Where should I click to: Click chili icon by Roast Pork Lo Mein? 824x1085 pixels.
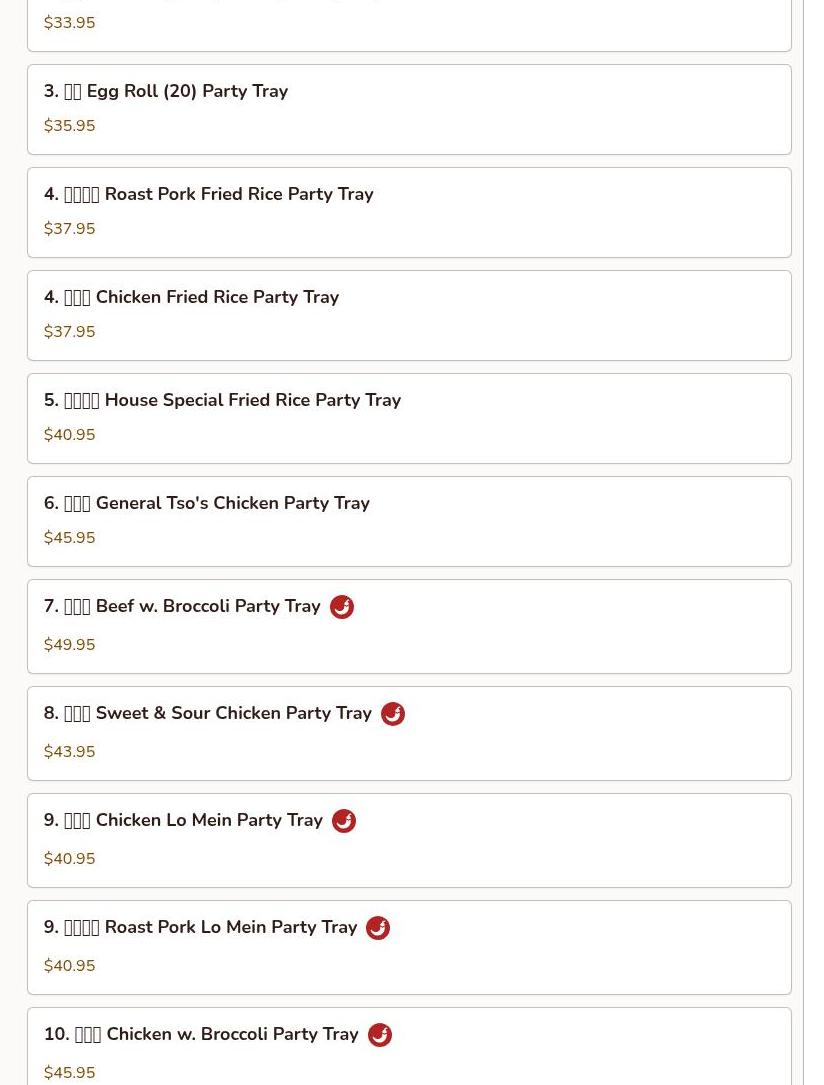(x=378, y=928)
